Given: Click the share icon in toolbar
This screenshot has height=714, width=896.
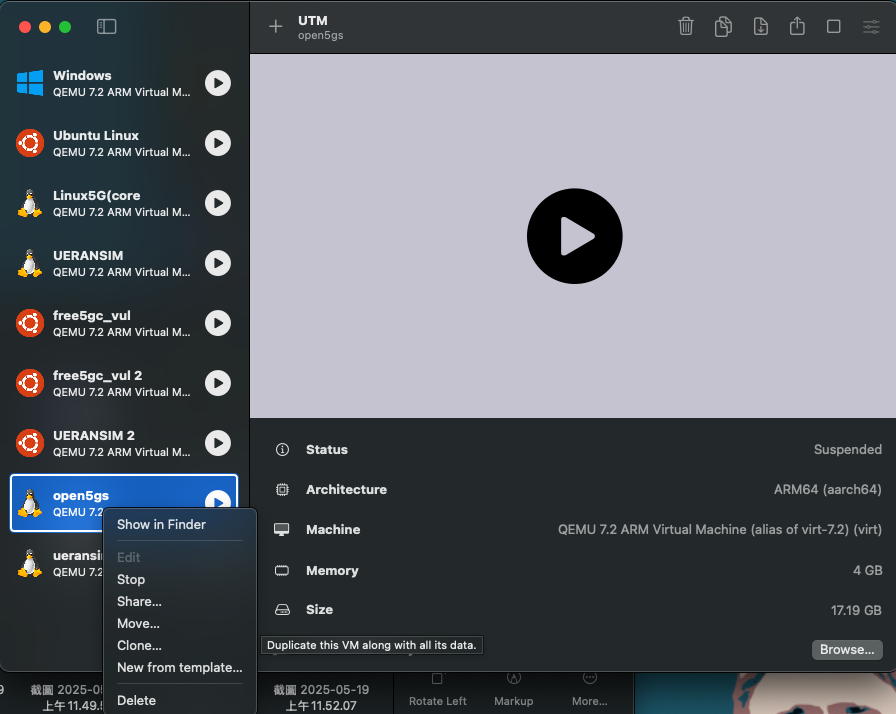Looking at the screenshot, I should point(797,26).
